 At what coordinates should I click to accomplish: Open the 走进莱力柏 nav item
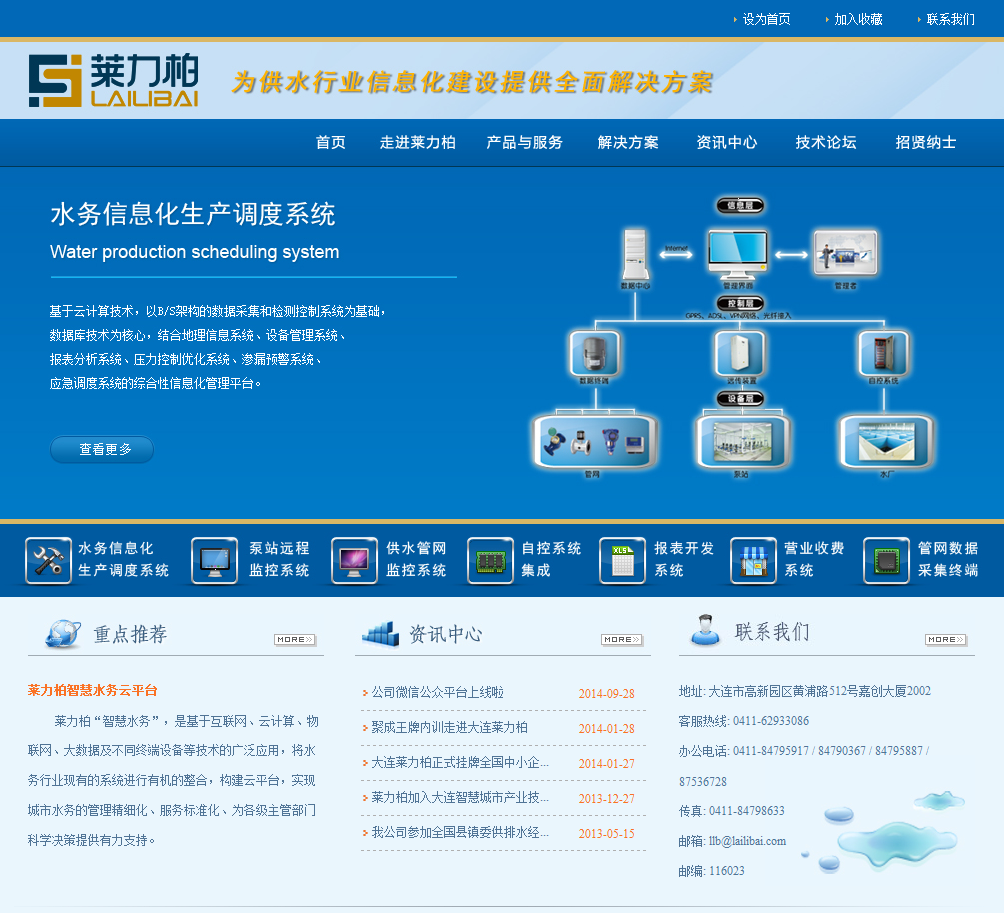(x=417, y=142)
